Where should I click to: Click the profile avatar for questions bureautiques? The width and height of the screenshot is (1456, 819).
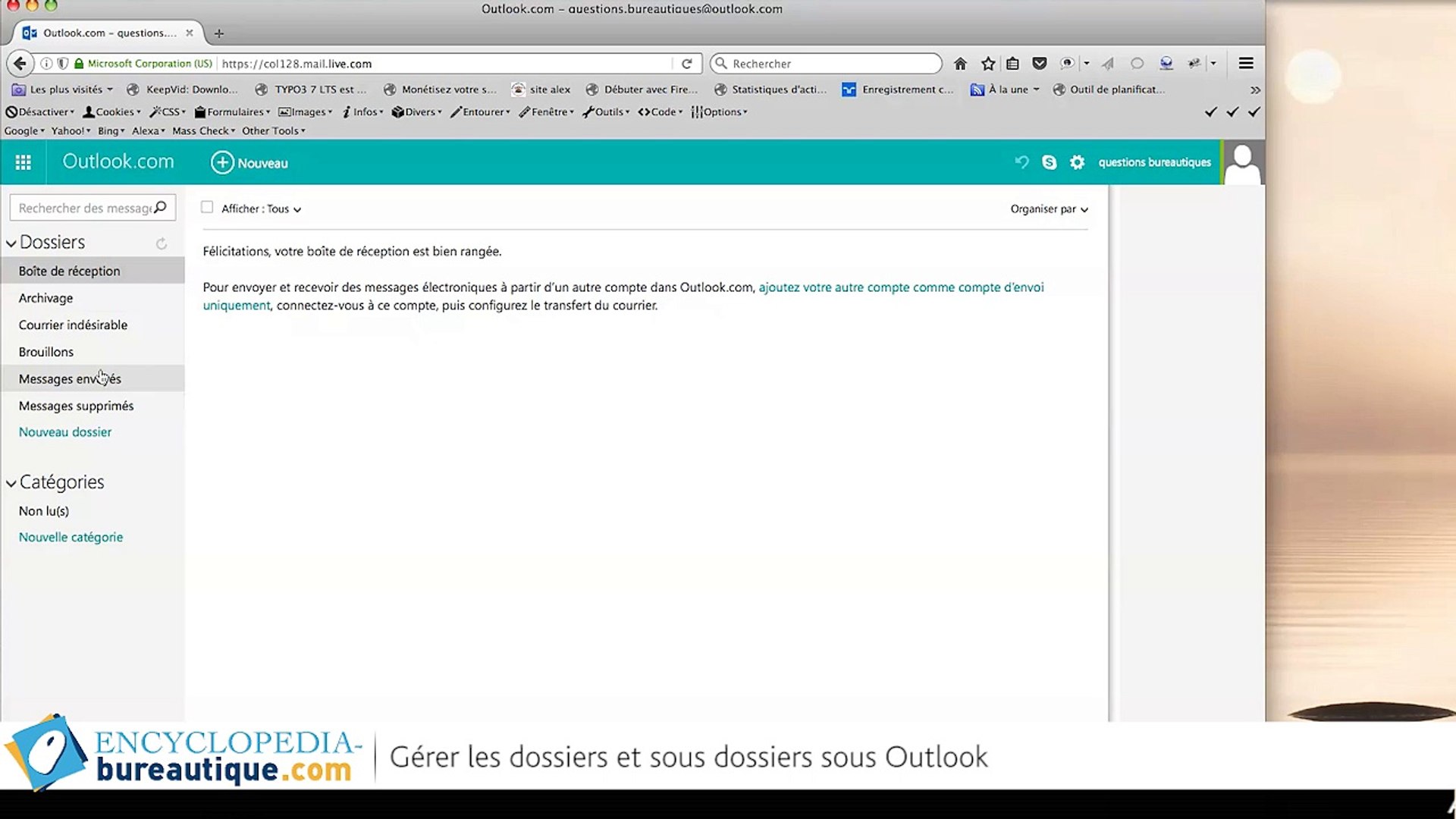[x=1243, y=162]
